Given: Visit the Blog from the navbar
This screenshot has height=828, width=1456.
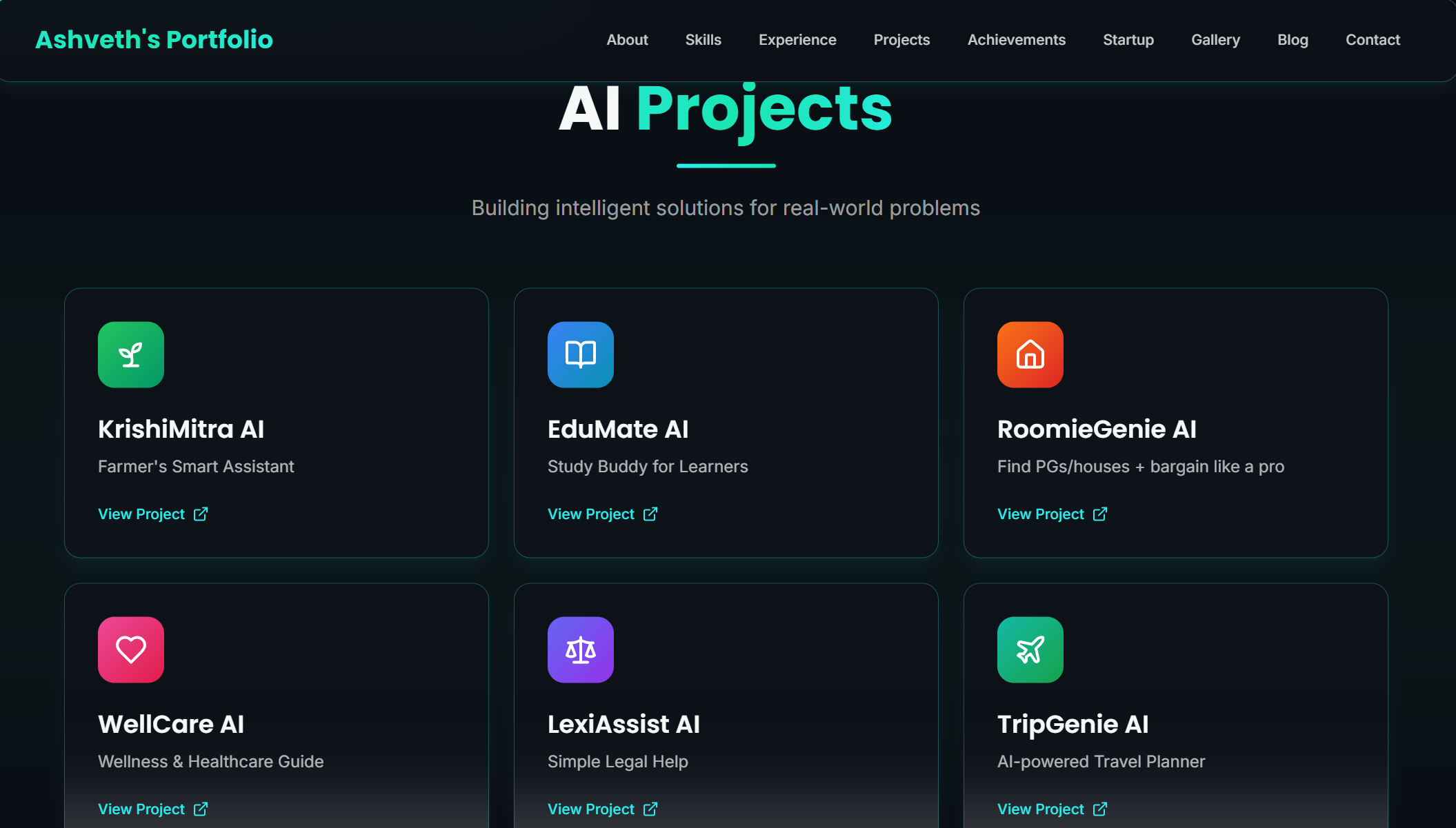Looking at the screenshot, I should pos(1293,40).
